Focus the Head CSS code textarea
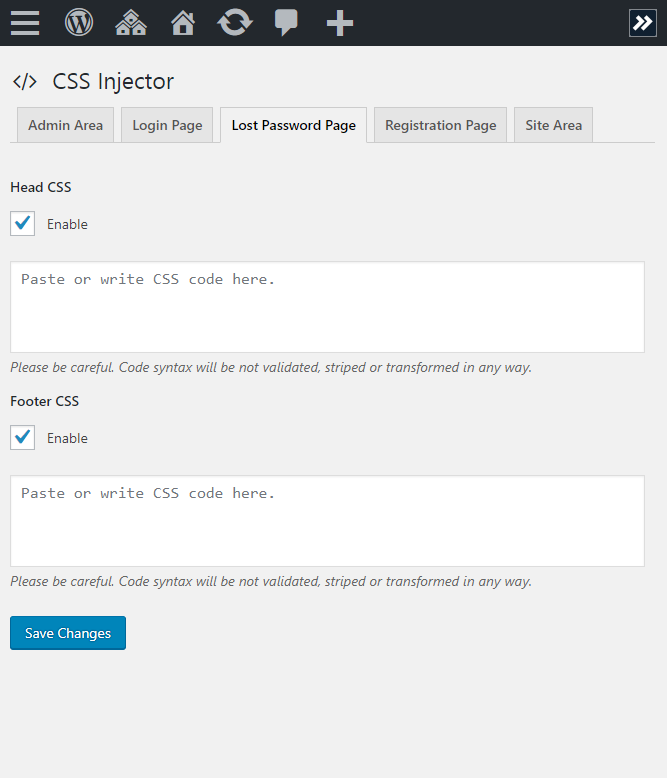Image resolution: width=667 pixels, height=778 pixels. point(328,307)
